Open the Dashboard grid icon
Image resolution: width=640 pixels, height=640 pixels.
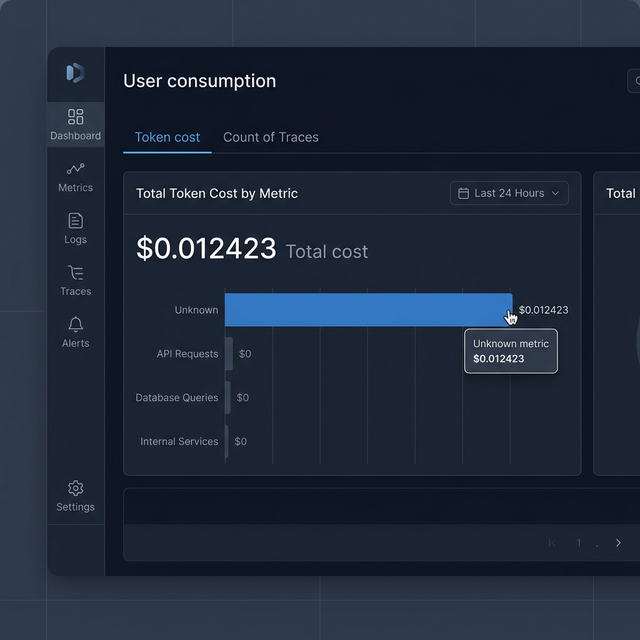click(76, 117)
